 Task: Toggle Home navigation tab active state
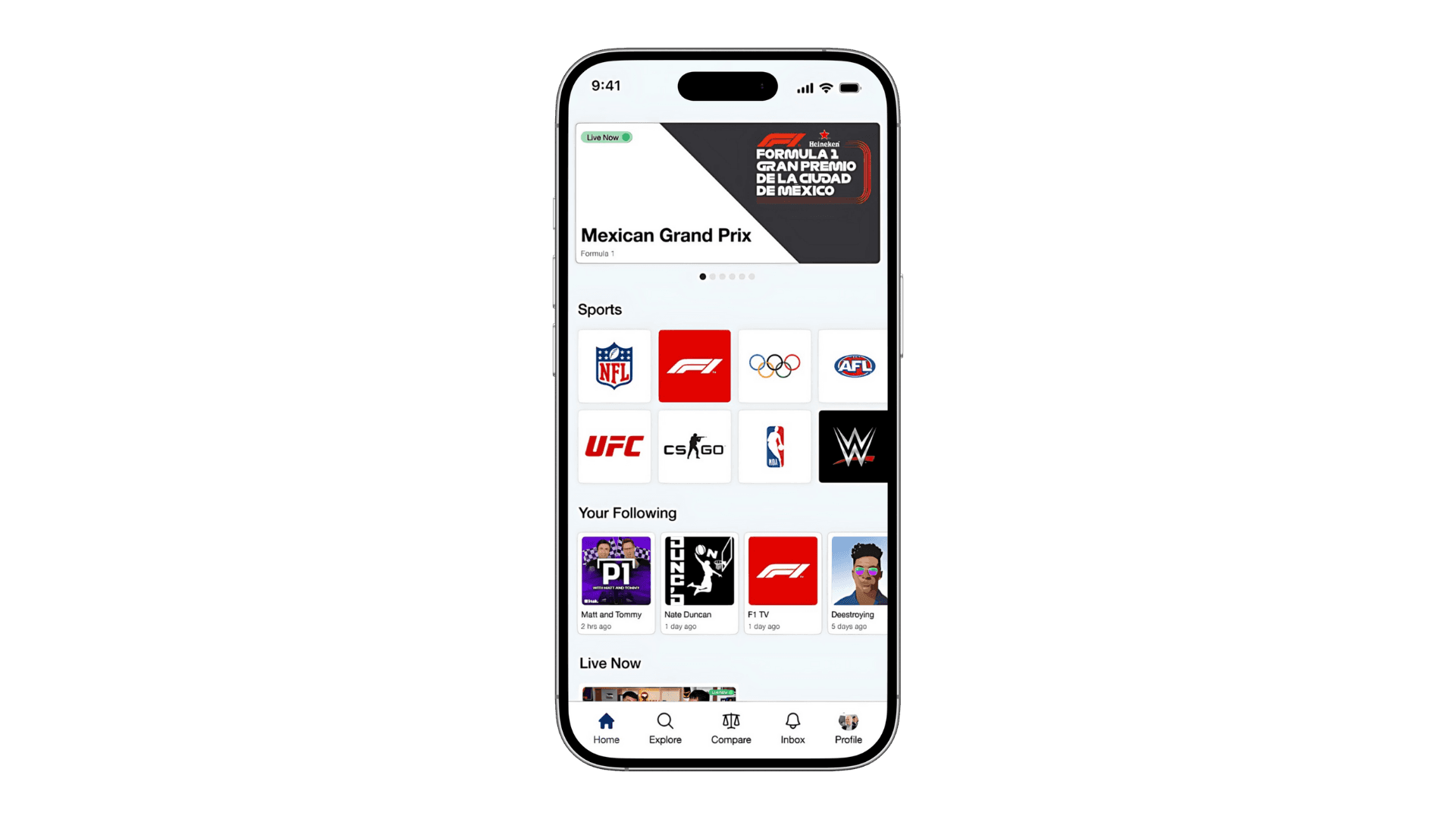pos(606,728)
